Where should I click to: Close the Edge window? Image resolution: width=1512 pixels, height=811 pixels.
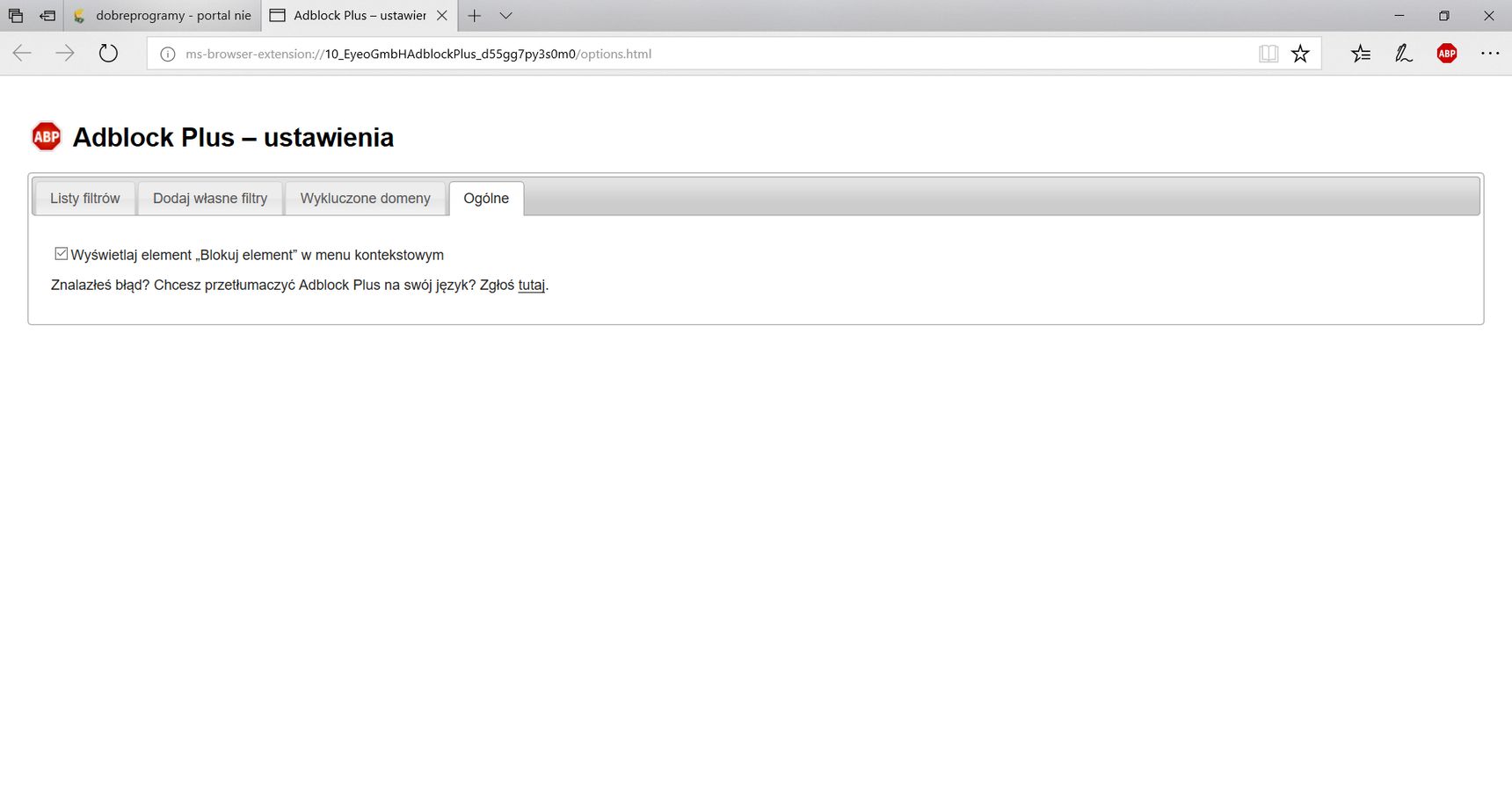(1489, 16)
